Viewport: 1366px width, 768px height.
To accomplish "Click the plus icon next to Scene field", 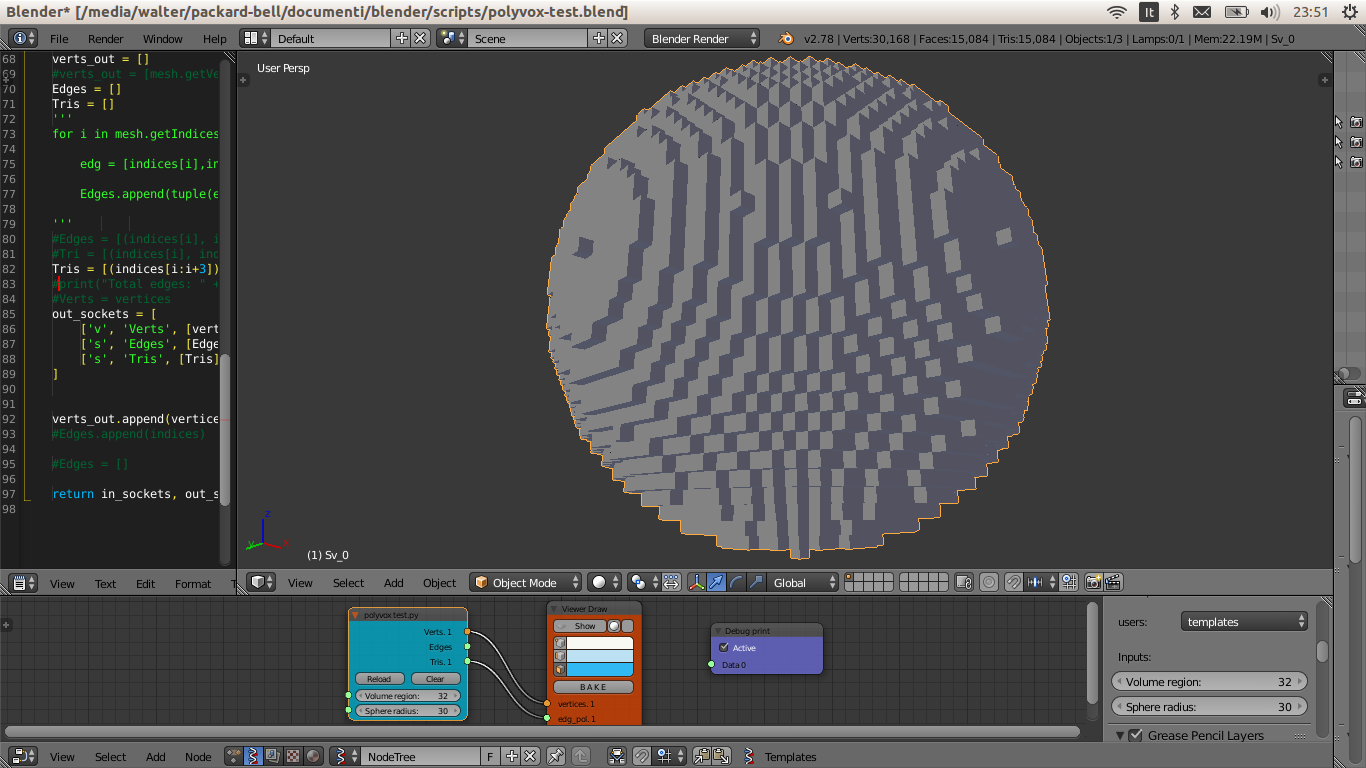I will tap(599, 38).
